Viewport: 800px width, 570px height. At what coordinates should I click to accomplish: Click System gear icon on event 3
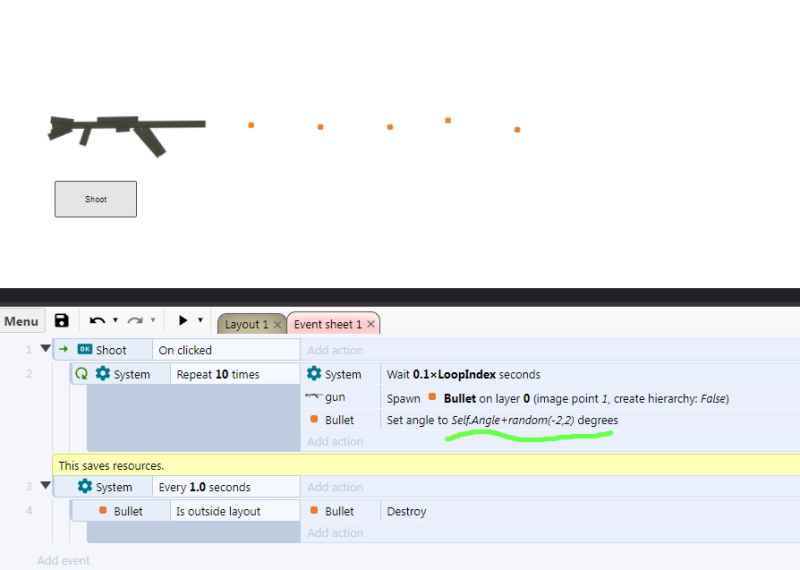pyautogui.click(x=85, y=486)
